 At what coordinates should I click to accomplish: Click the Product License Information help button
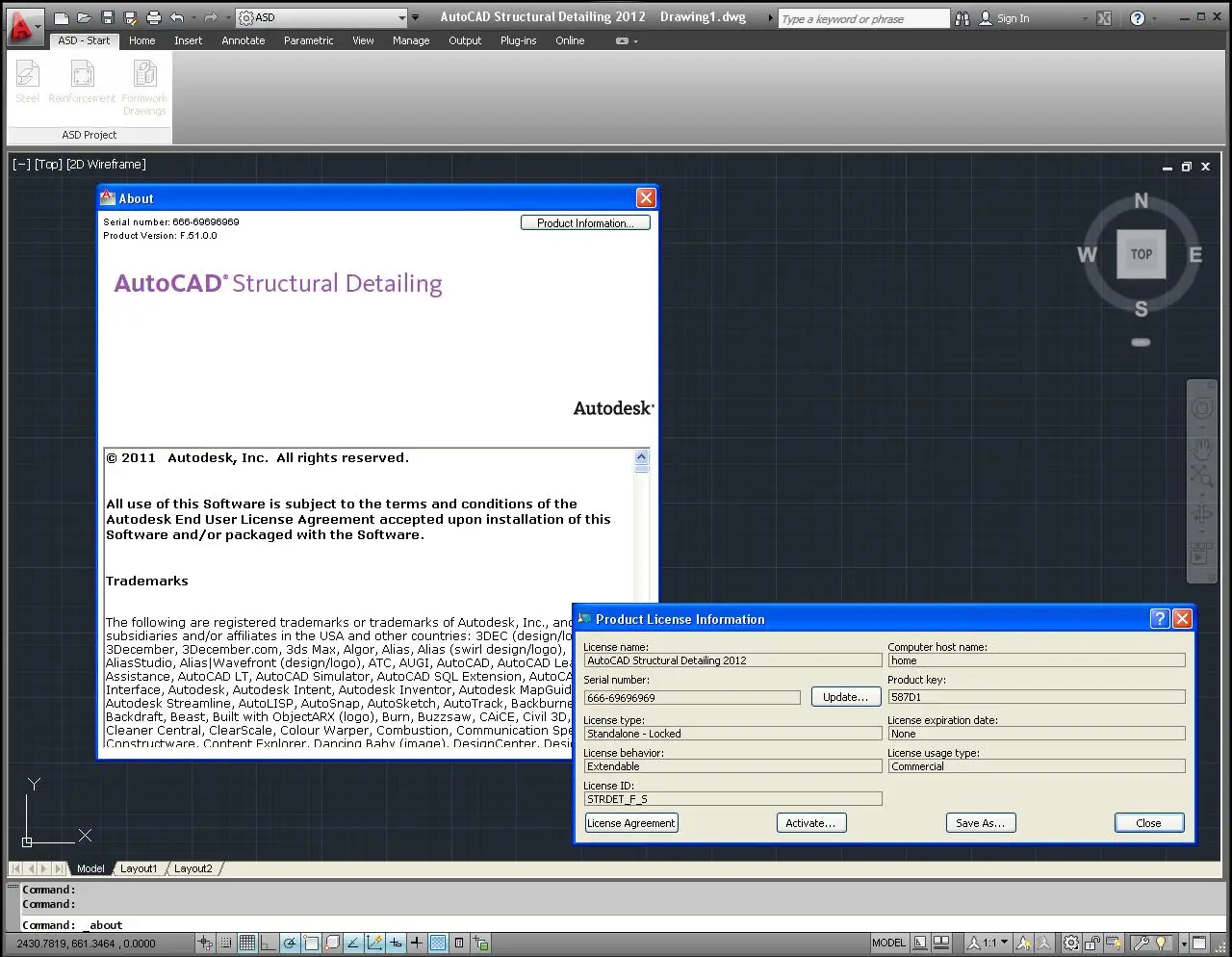click(1160, 618)
